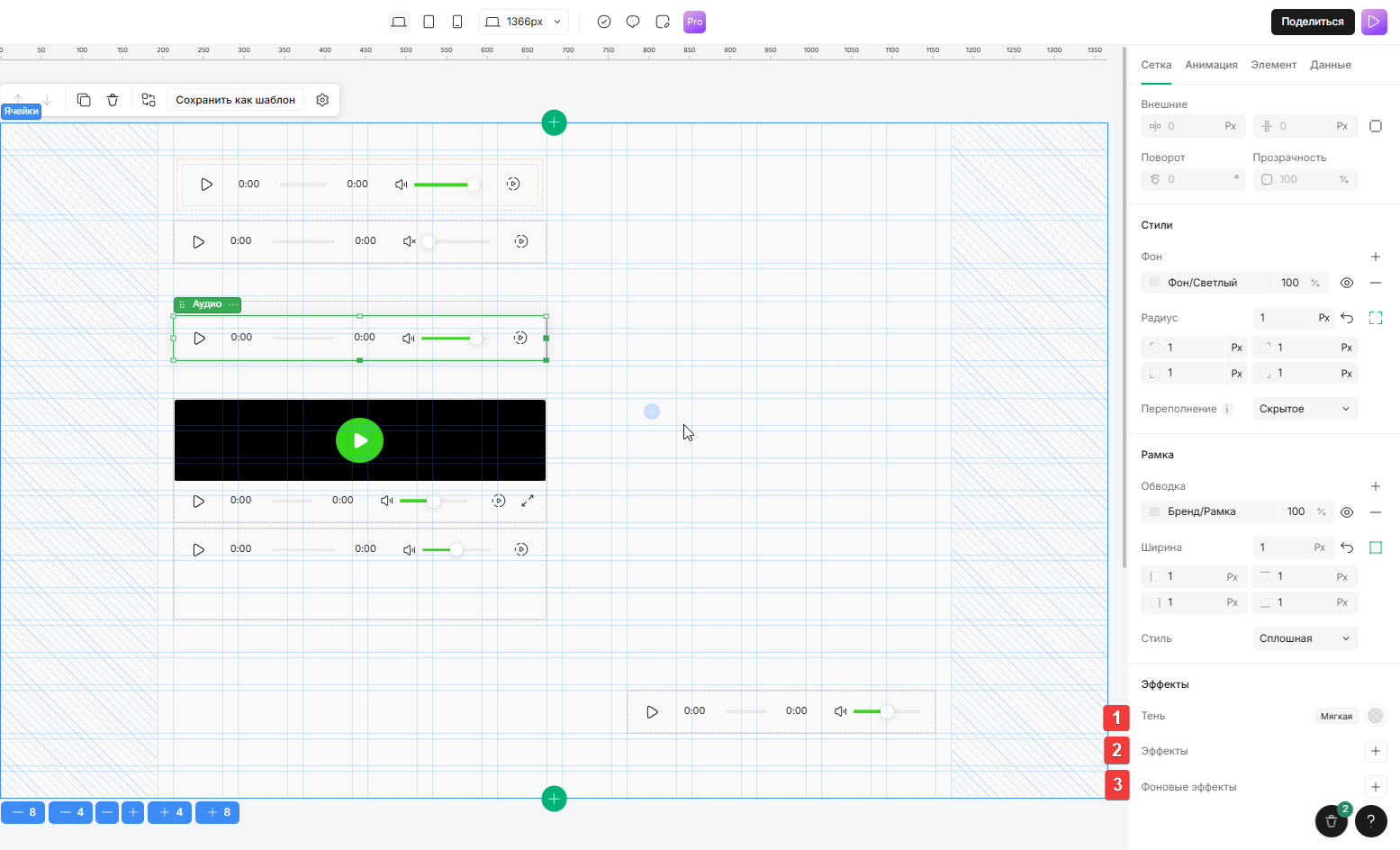Image resolution: width=1400 pixels, height=850 pixels.
Task: Click the purple preview play button
Action: 1374,22
